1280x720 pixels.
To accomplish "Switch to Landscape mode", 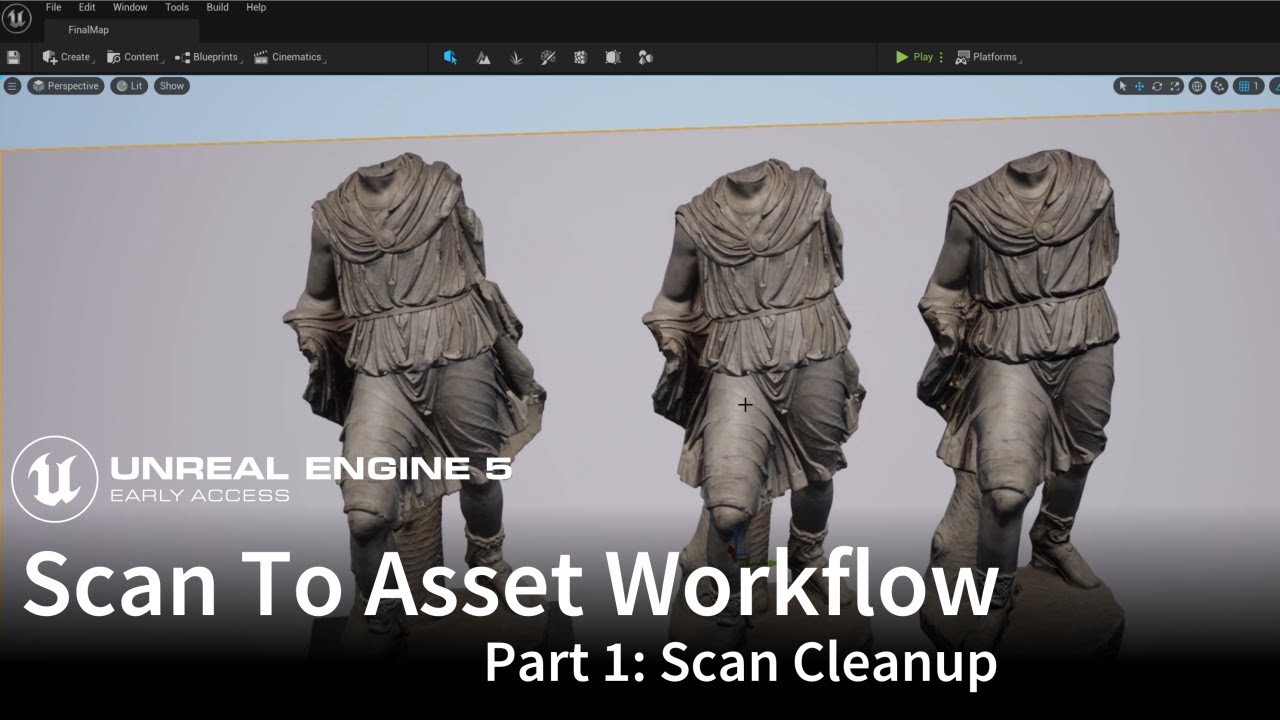I will 483,57.
